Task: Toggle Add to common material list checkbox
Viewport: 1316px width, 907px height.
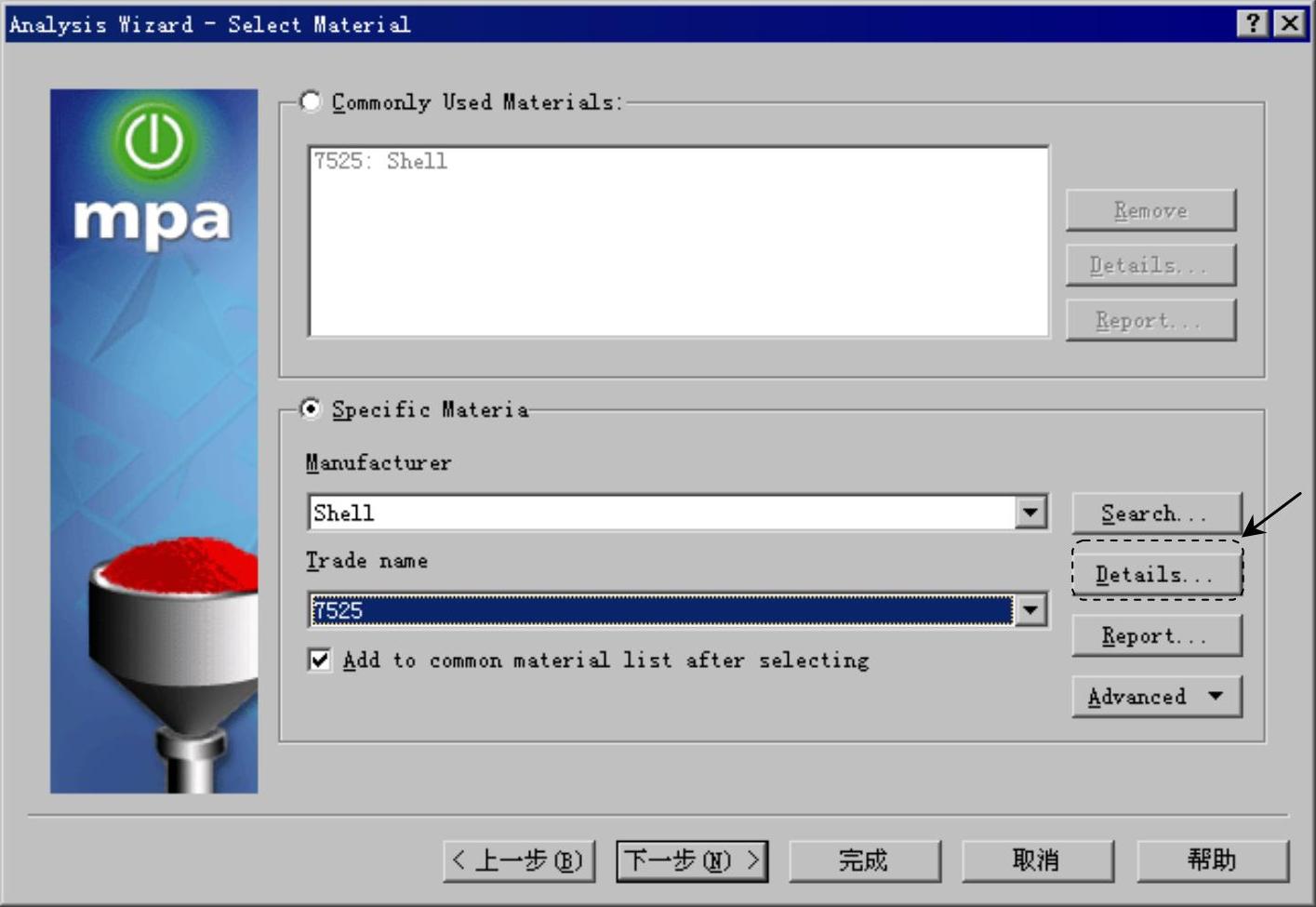Action: (320, 660)
